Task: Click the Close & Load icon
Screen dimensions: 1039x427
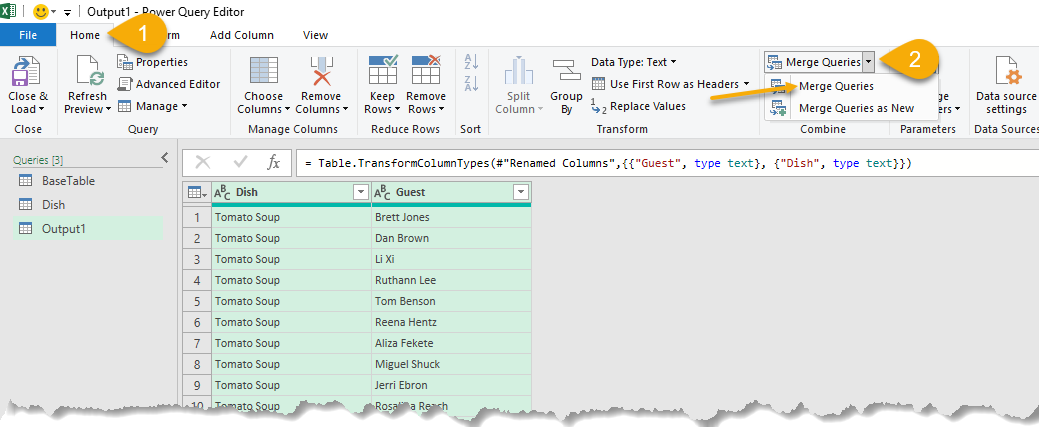Action: pos(26,74)
